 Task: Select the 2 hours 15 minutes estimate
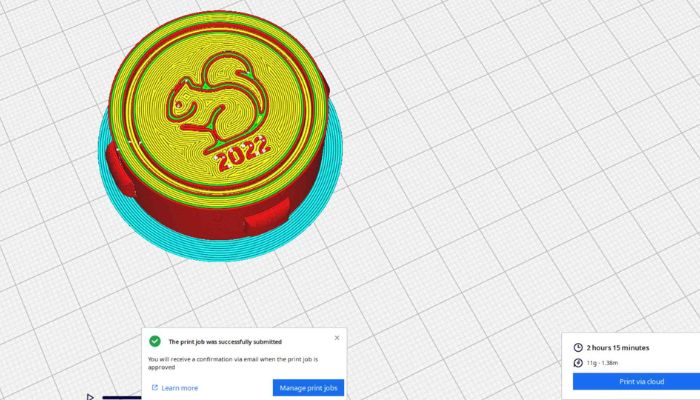tap(618, 348)
